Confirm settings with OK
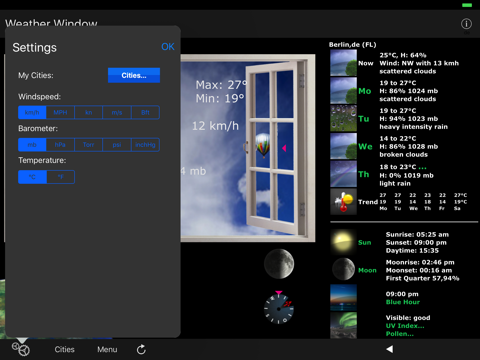The height and width of the screenshot is (360, 480). (168, 47)
